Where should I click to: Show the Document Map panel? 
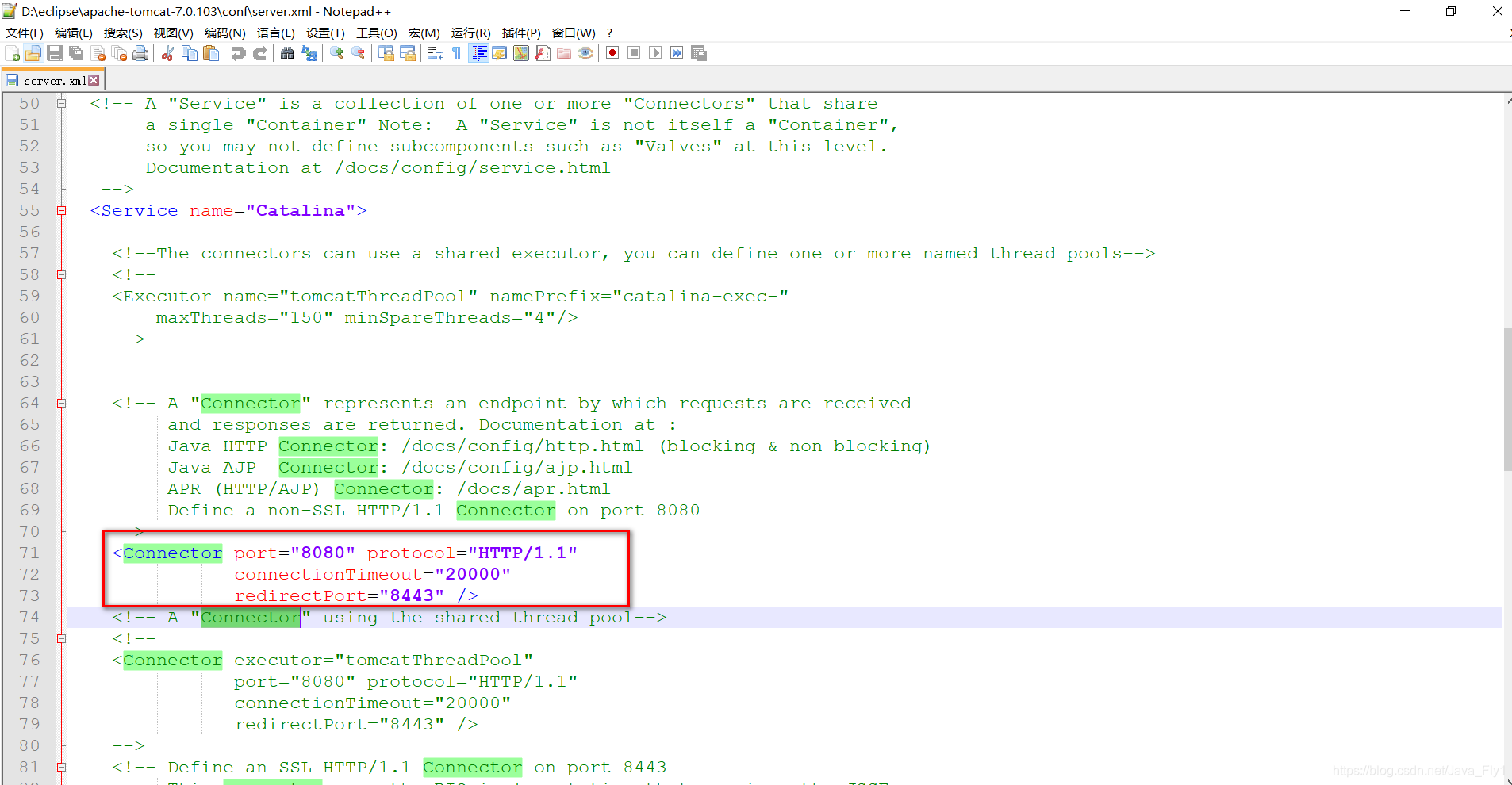tap(521, 53)
